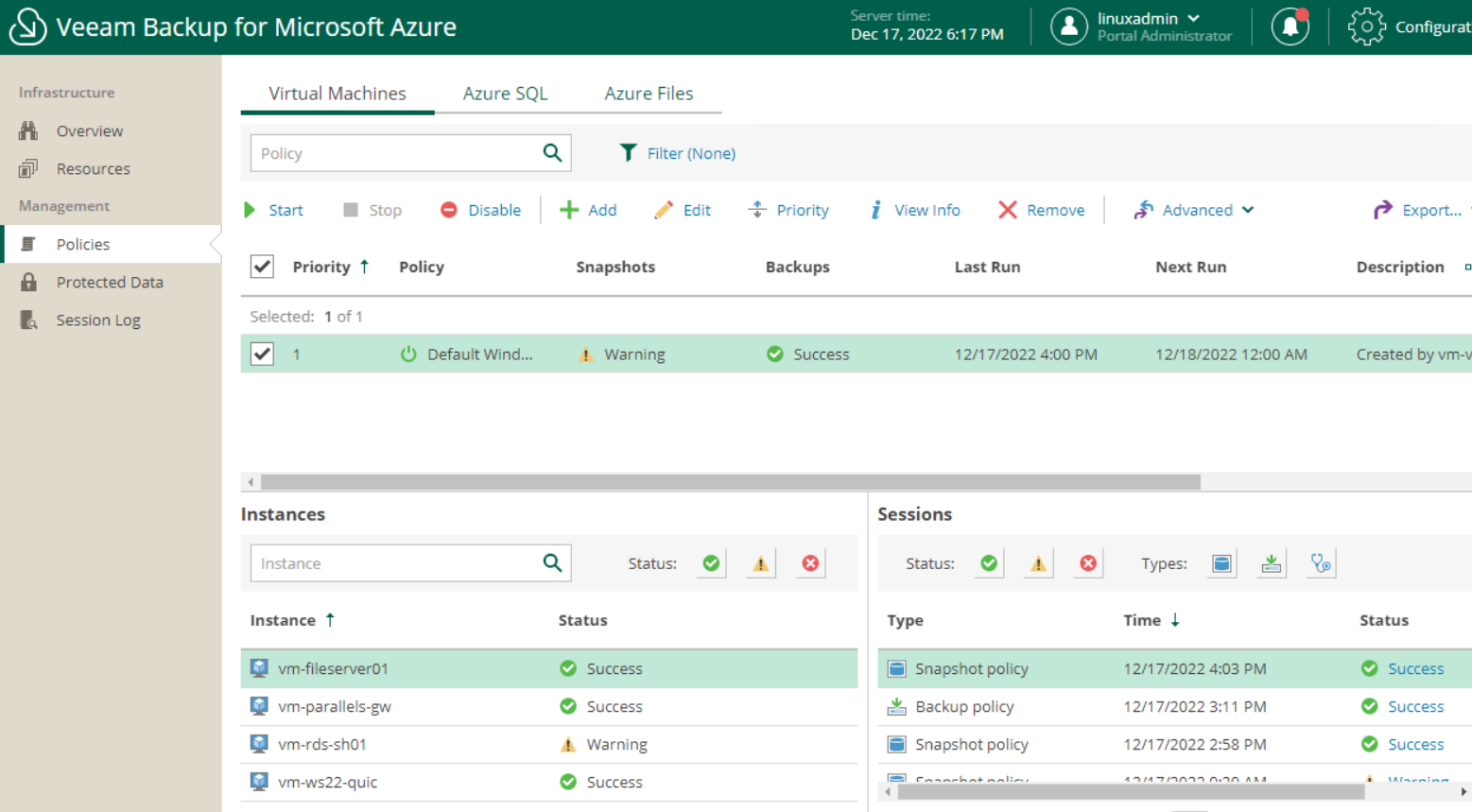Switch to the Azure SQL tab
Viewport: 1472px width, 812px height.
pos(505,93)
